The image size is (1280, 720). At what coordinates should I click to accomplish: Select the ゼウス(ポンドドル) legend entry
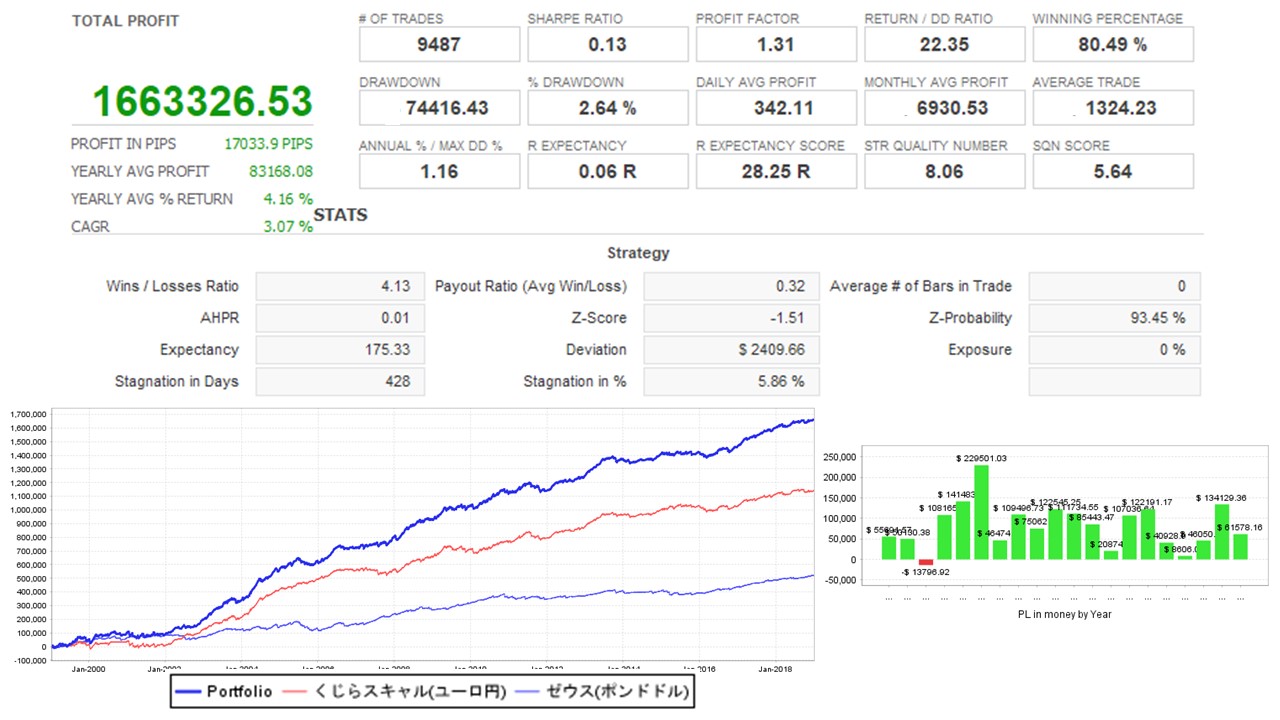(x=604, y=692)
